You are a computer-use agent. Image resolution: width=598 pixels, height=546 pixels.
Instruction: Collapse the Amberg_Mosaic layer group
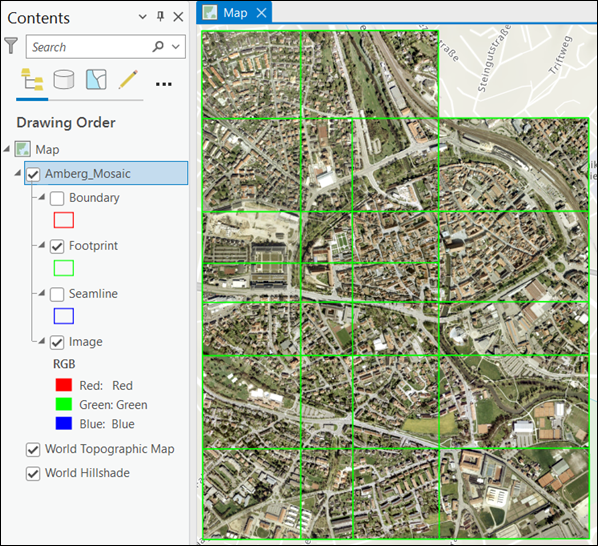[17, 173]
